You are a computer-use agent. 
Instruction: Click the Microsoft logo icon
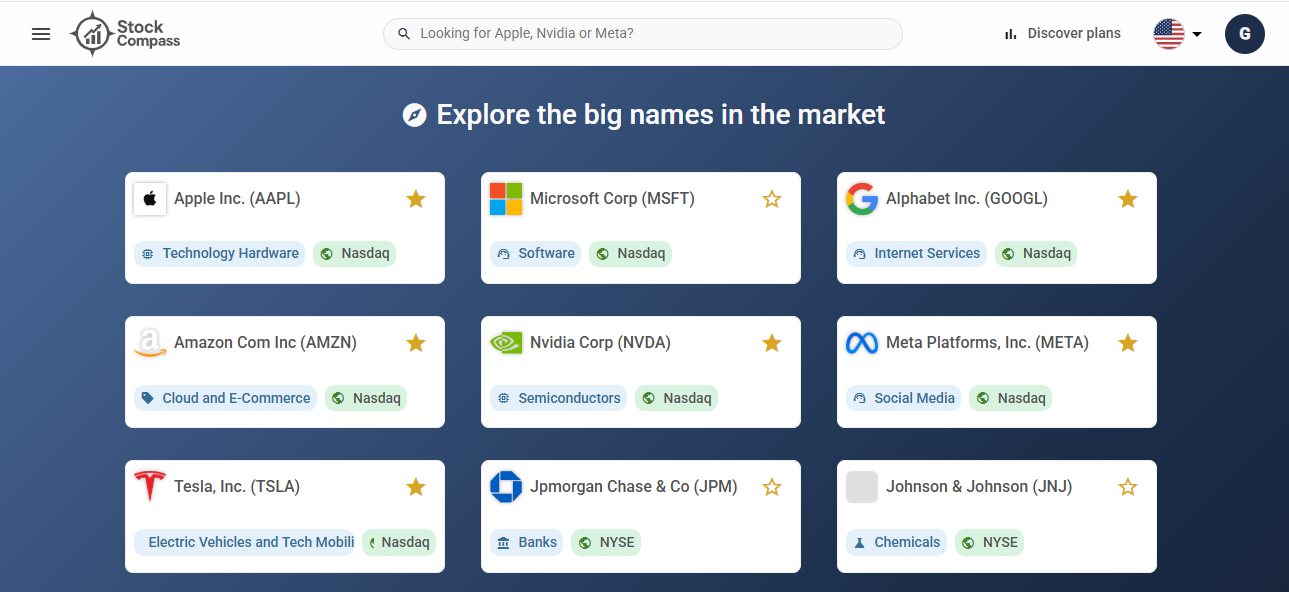click(506, 199)
